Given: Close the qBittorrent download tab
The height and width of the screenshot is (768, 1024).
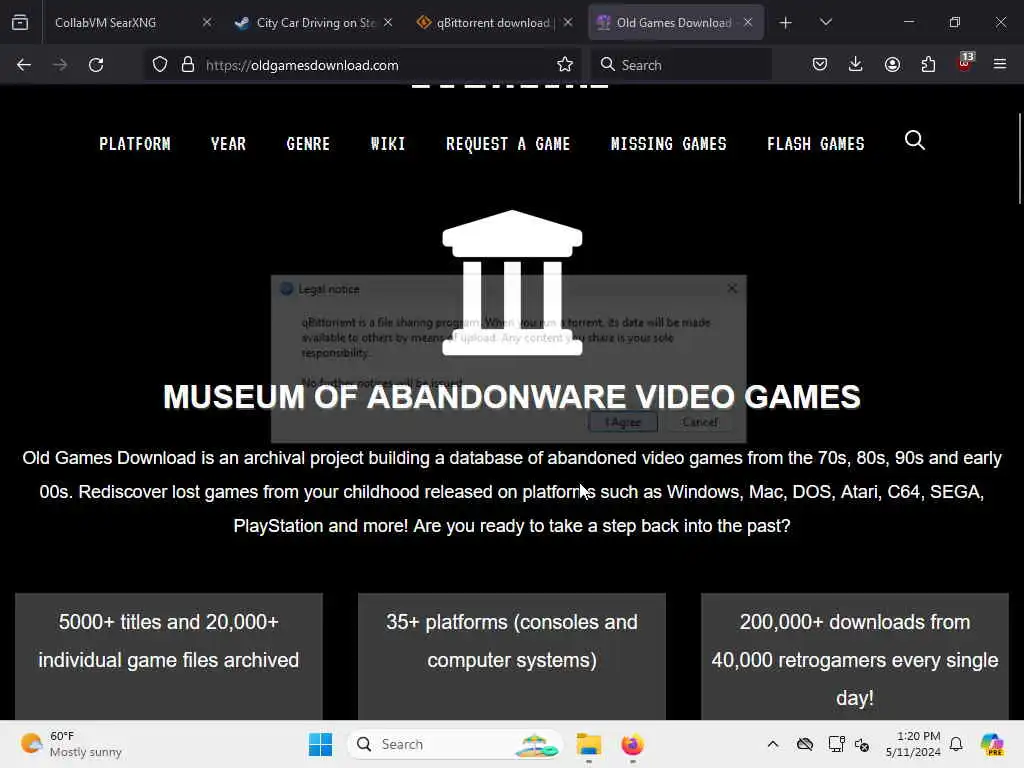Looking at the screenshot, I should click(x=568, y=22).
